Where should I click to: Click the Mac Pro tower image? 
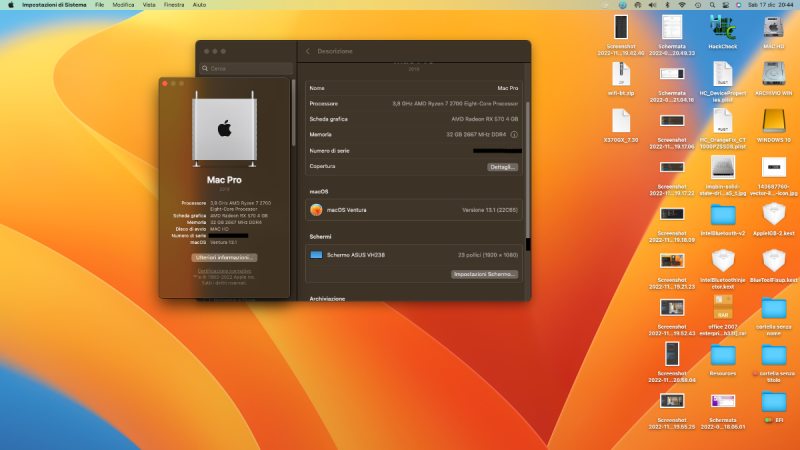pyautogui.click(x=224, y=130)
